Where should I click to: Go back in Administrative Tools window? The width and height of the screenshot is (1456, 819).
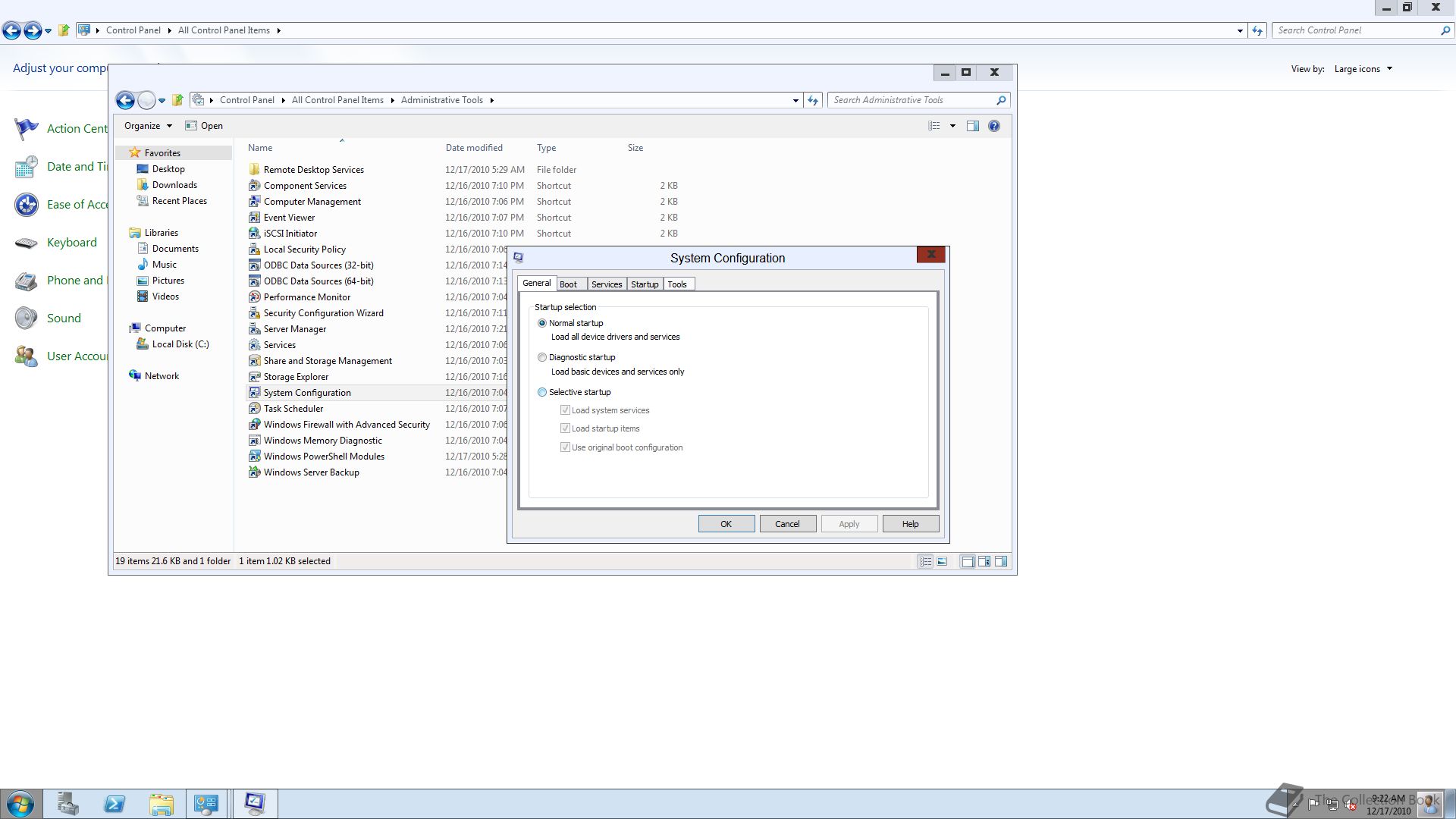[125, 100]
